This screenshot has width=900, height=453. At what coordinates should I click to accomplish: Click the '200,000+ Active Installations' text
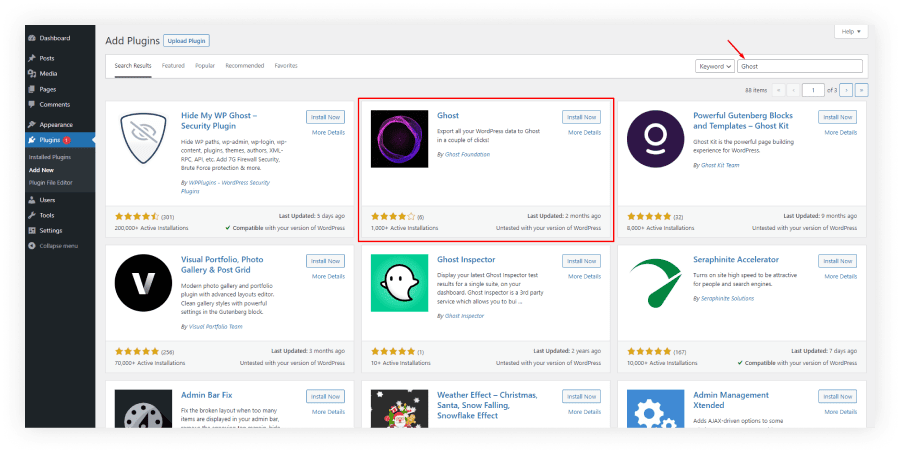click(152, 228)
